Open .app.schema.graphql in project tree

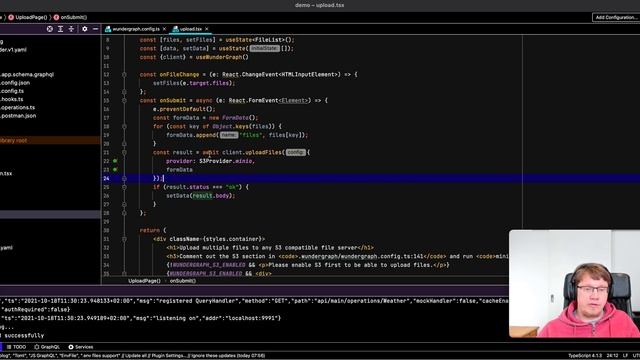[27, 75]
